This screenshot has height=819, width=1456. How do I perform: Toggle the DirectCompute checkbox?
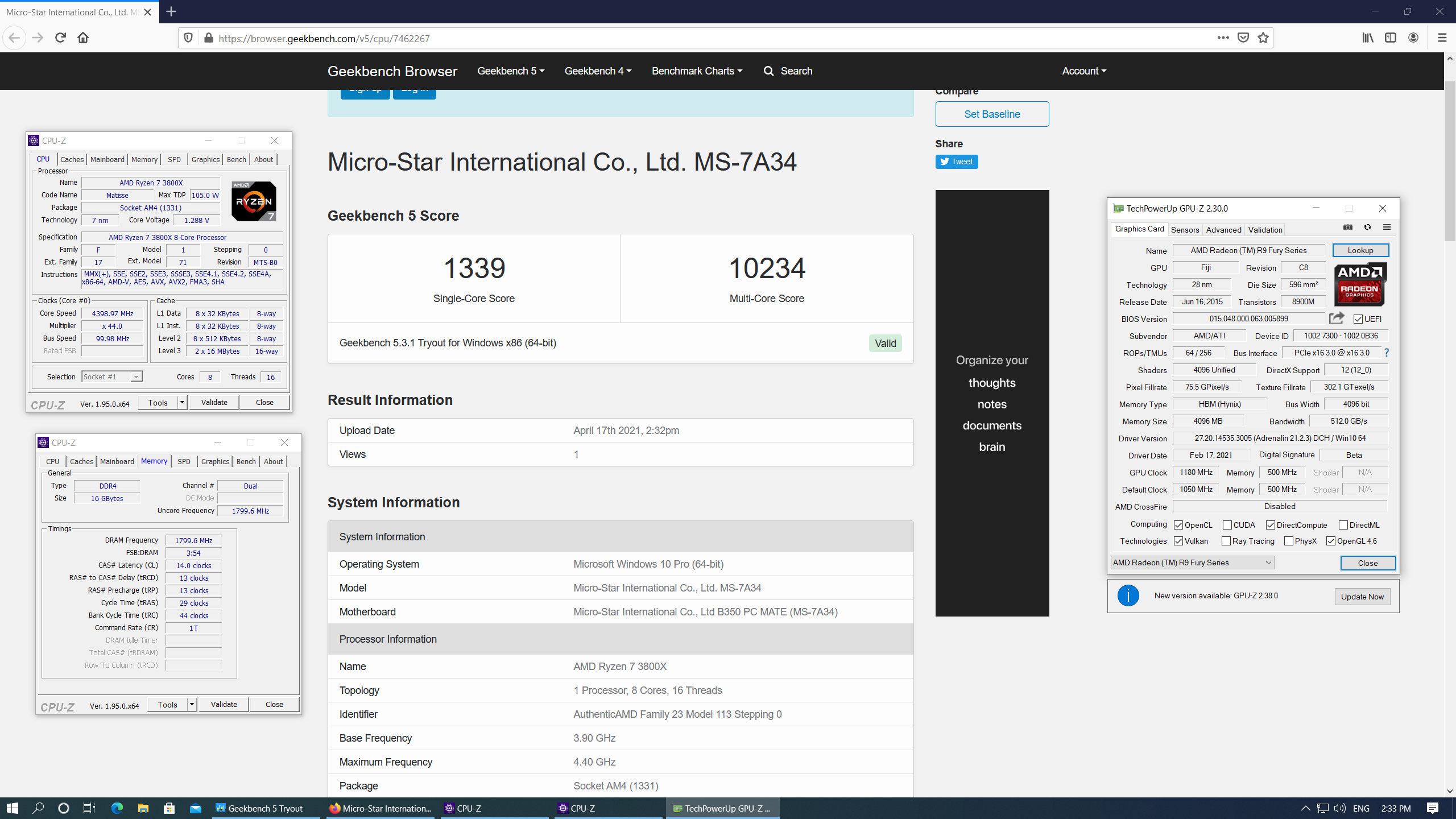[x=1271, y=525]
